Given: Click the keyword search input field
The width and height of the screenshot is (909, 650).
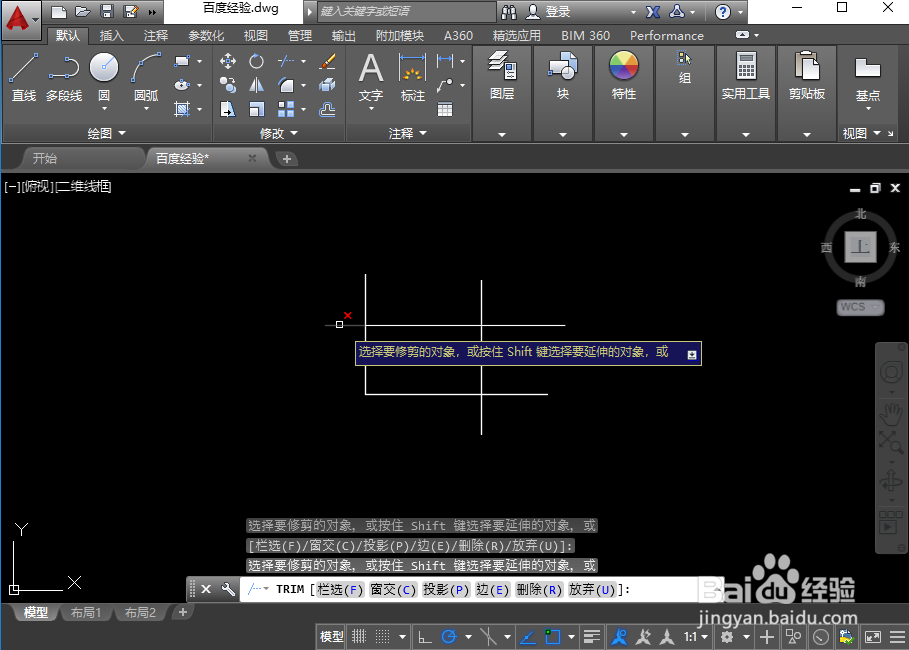Looking at the screenshot, I should [407, 11].
